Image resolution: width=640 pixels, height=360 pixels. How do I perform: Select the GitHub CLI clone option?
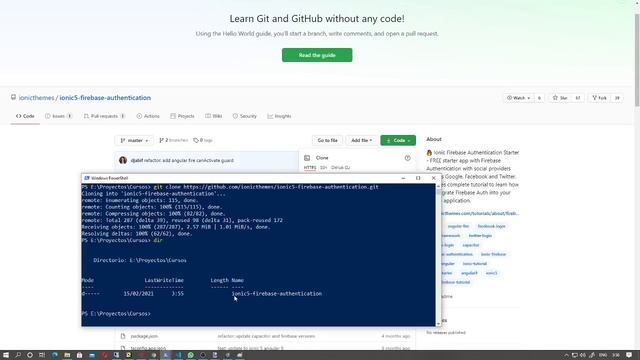(x=340, y=167)
